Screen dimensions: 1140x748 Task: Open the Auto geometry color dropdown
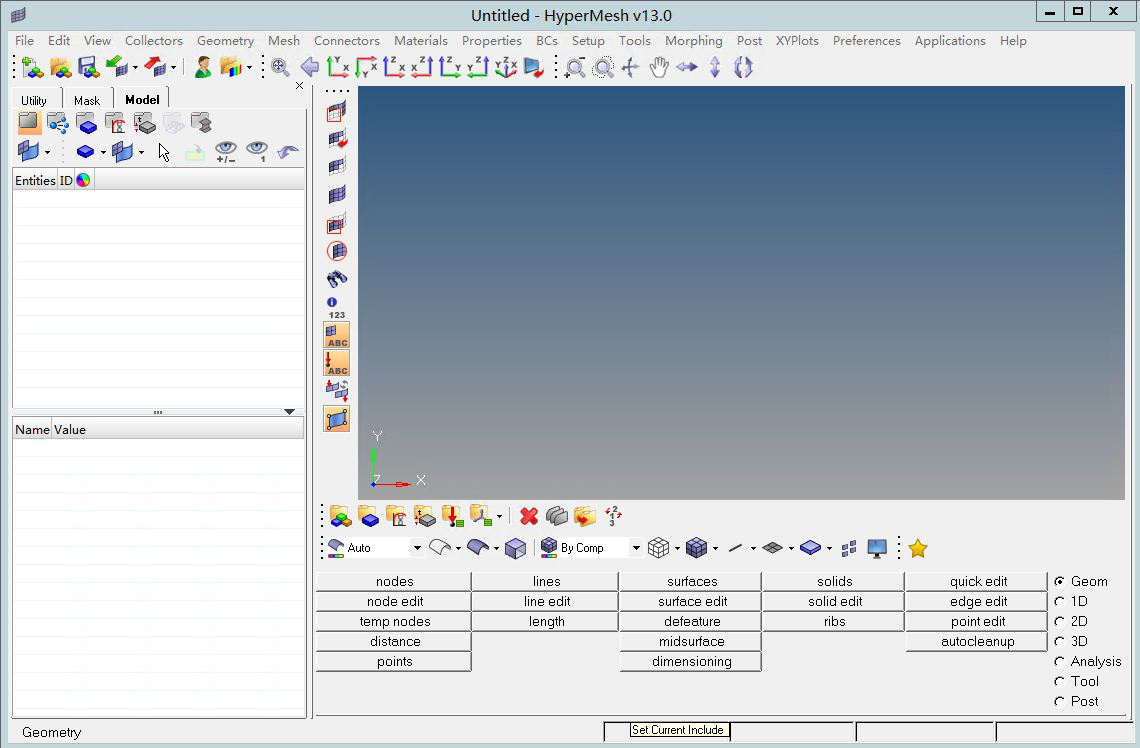pyautogui.click(x=417, y=548)
